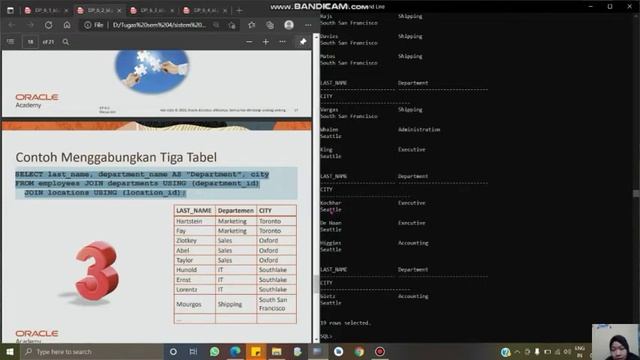Open more PDF toolbar options
640x360 pixels.
[282, 42]
